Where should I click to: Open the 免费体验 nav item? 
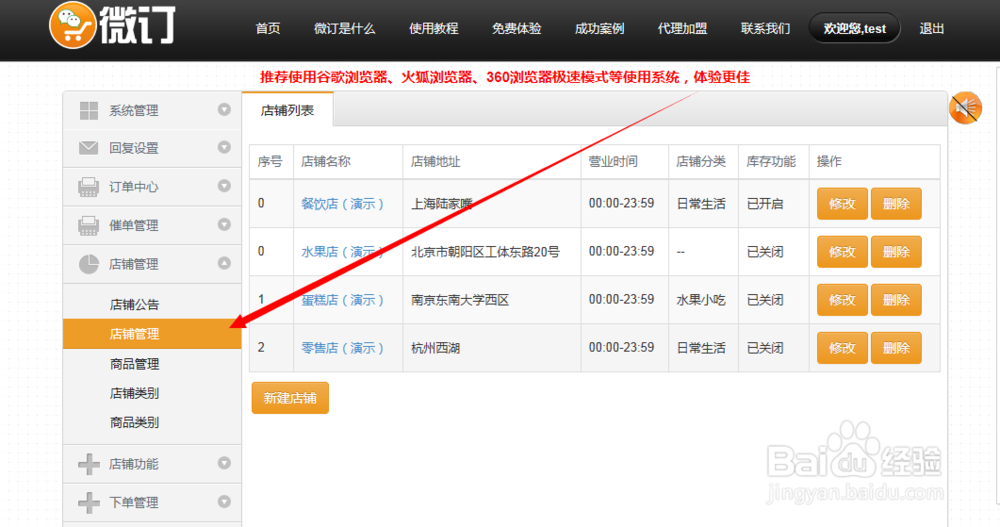(x=517, y=29)
